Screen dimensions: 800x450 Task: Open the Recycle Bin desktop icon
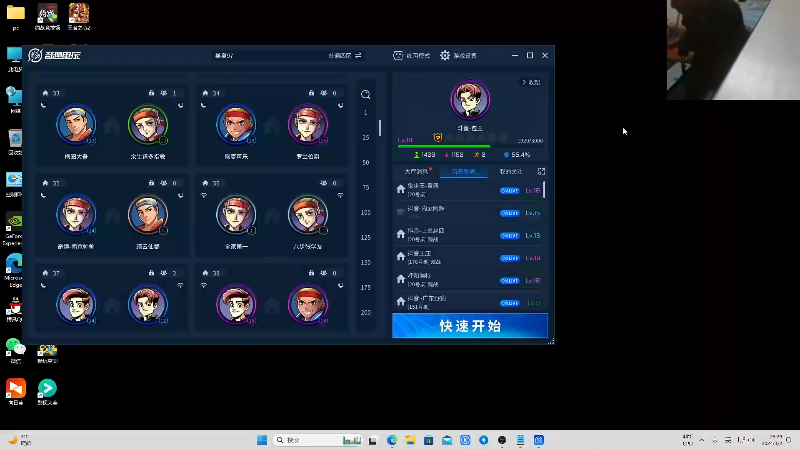[x=15, y=142]
